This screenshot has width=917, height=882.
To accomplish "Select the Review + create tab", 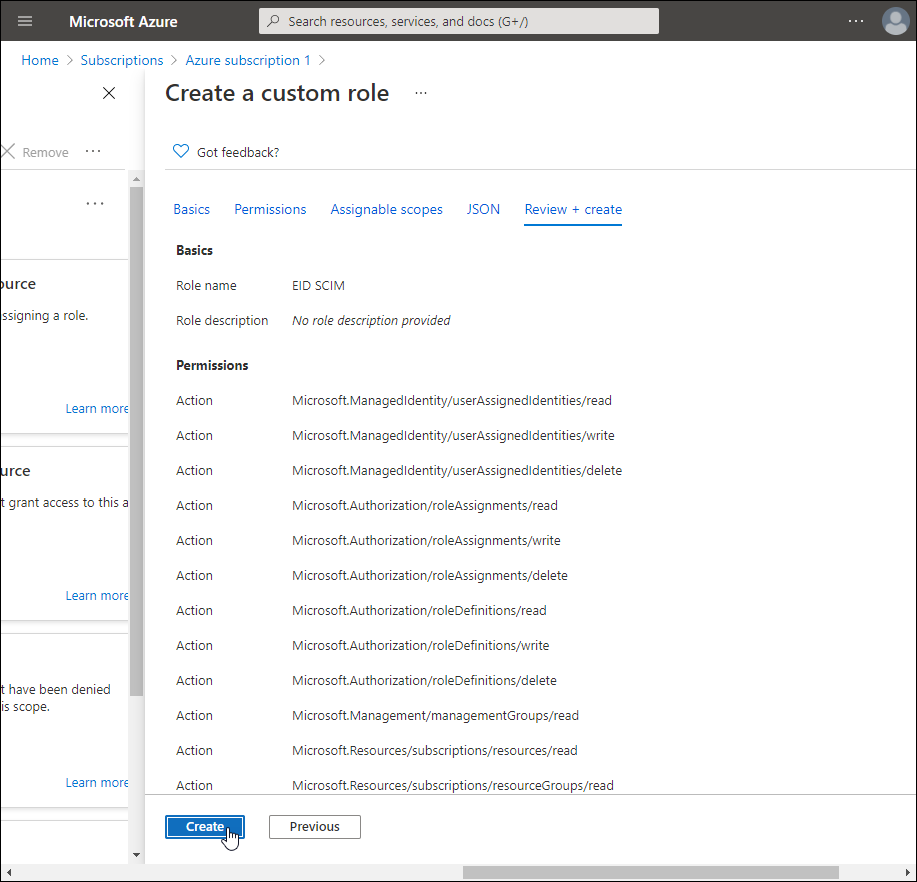I will click(573, 209).
